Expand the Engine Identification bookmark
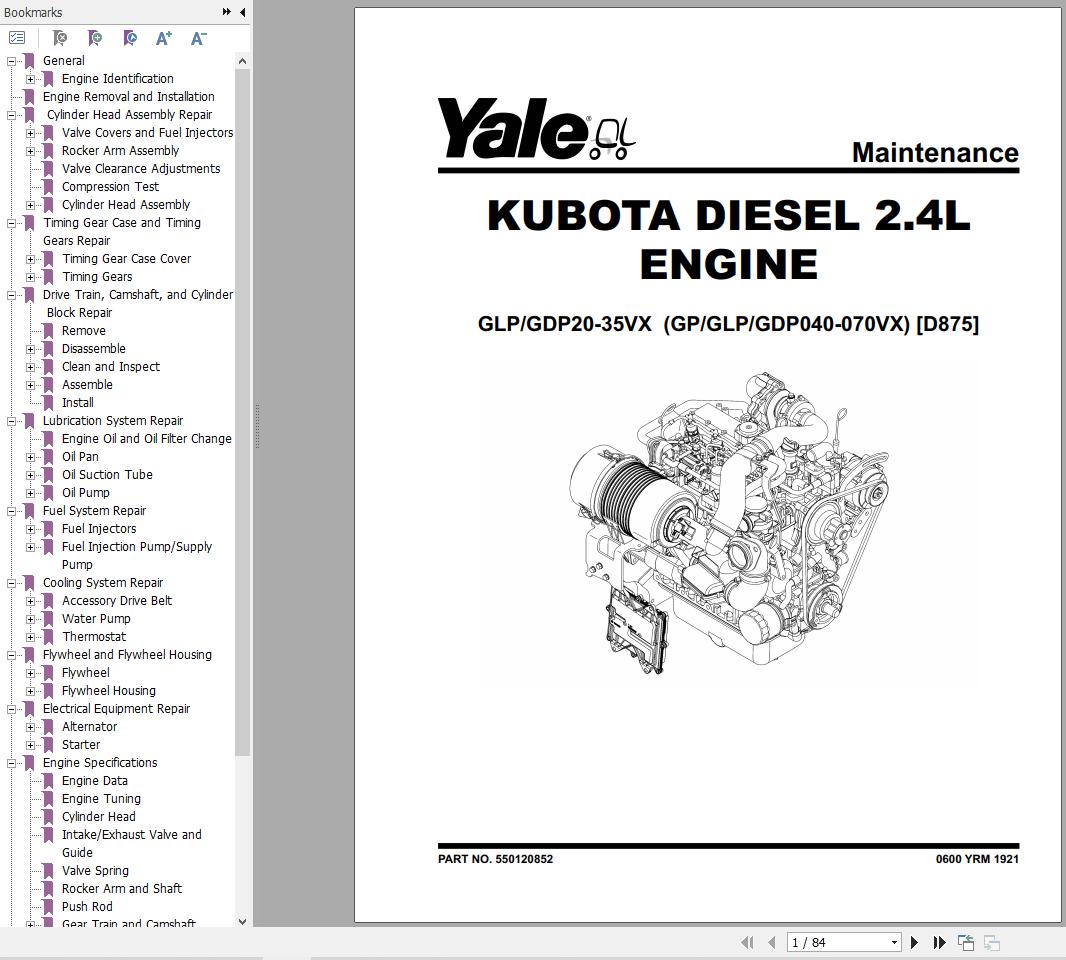Screen dimensions: 1066x960 pyautogui.click(x=31, y=79)
